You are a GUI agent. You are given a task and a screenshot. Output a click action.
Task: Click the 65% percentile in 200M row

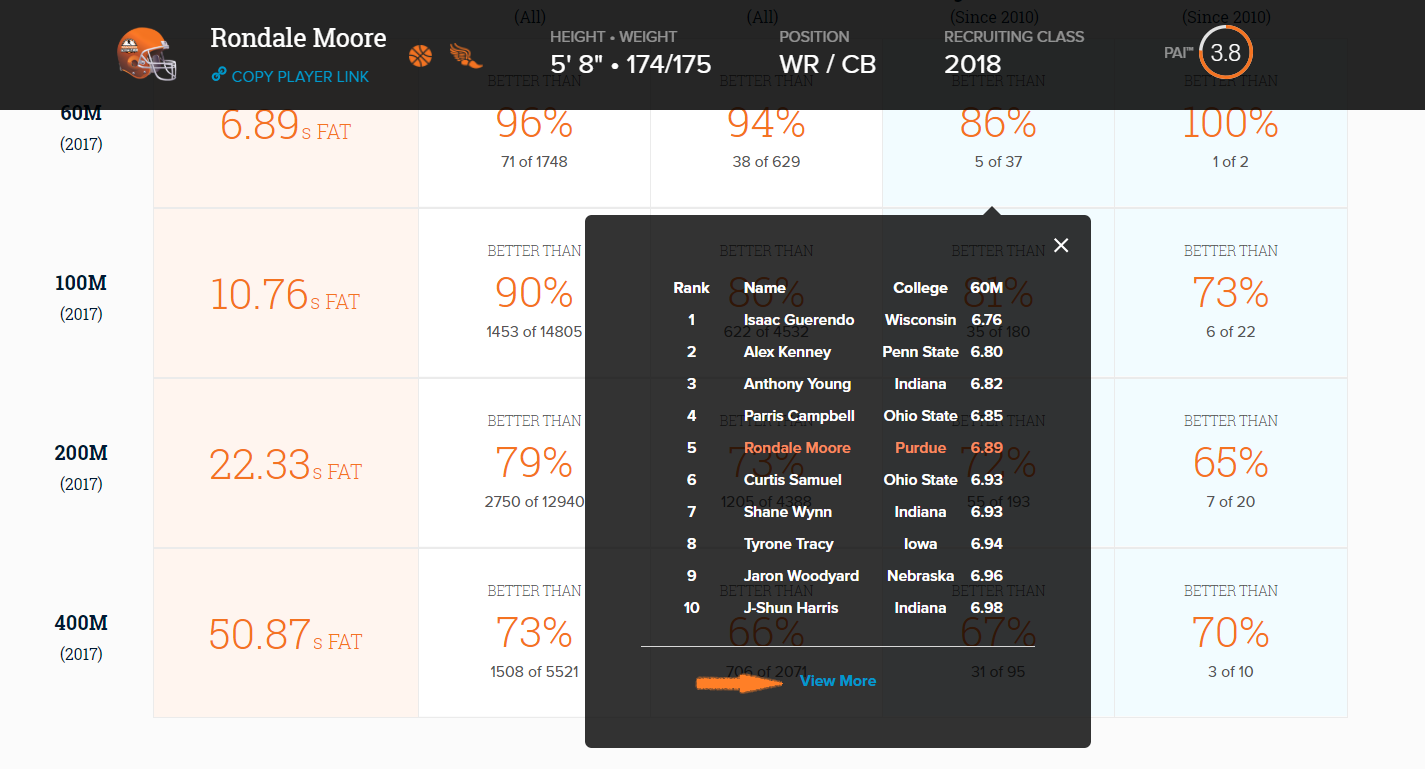1230,463
